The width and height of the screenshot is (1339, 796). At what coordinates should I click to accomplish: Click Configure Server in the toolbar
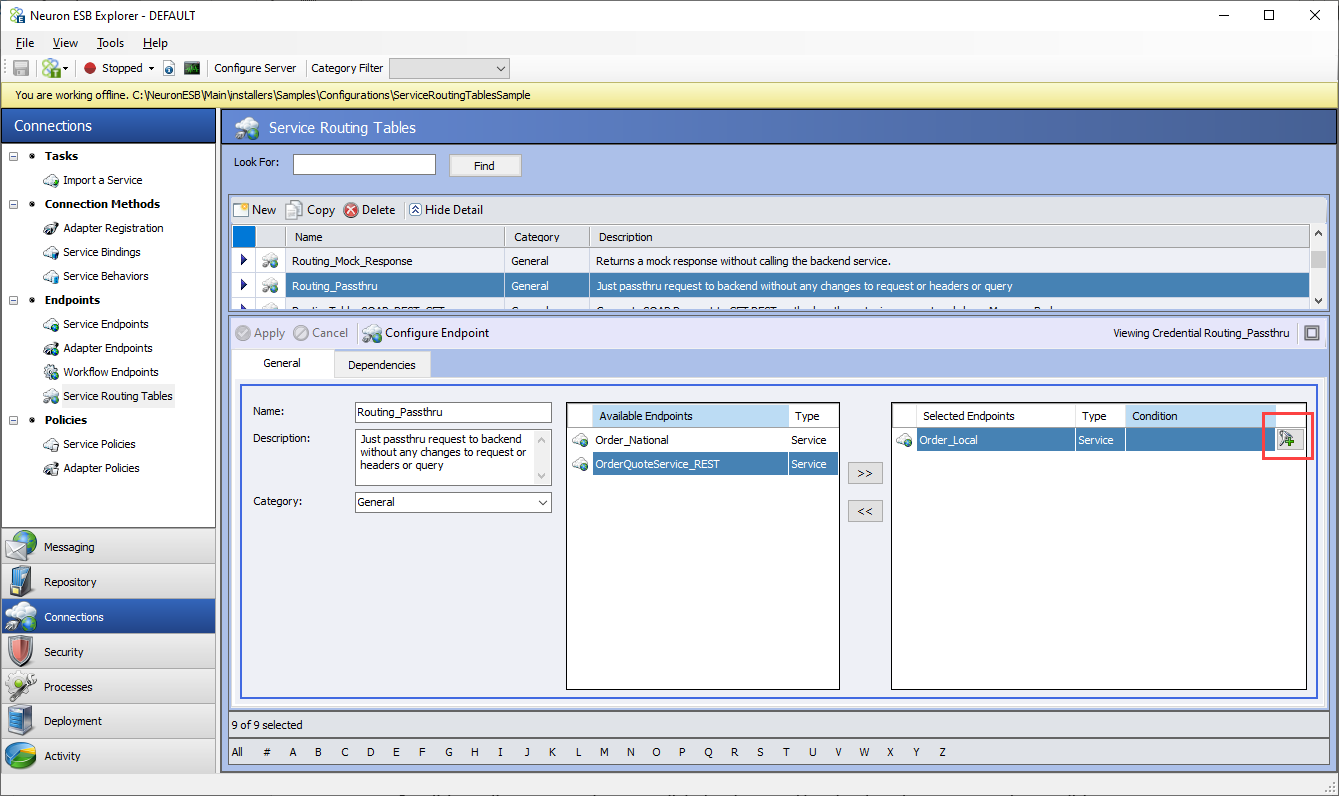pos(255,68)
